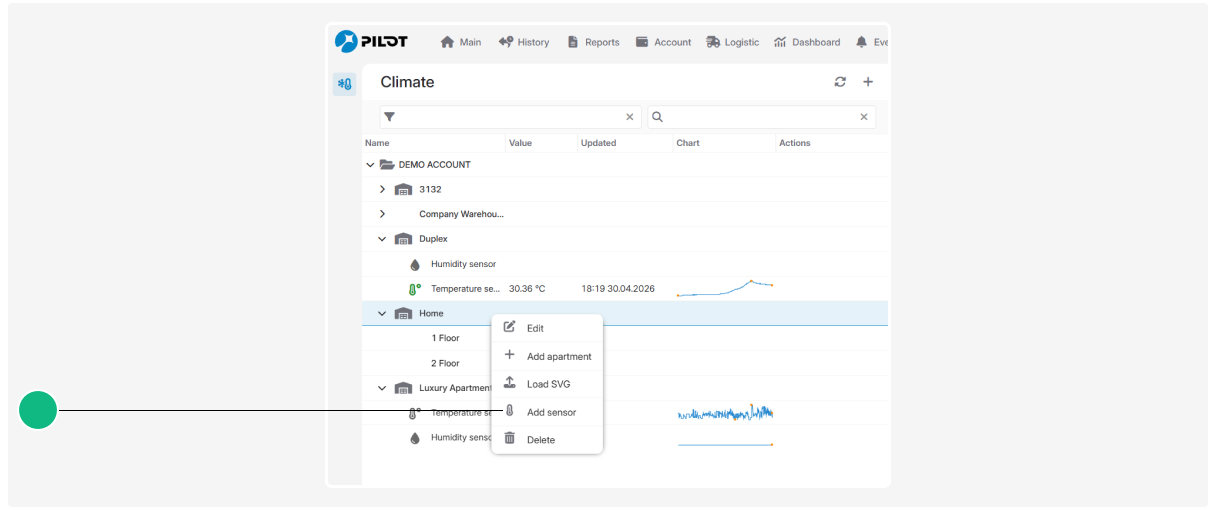Click Luxury Apartment humidity droplet icon
This screenshot has height=510, width=1211.
tap(415, 438)
